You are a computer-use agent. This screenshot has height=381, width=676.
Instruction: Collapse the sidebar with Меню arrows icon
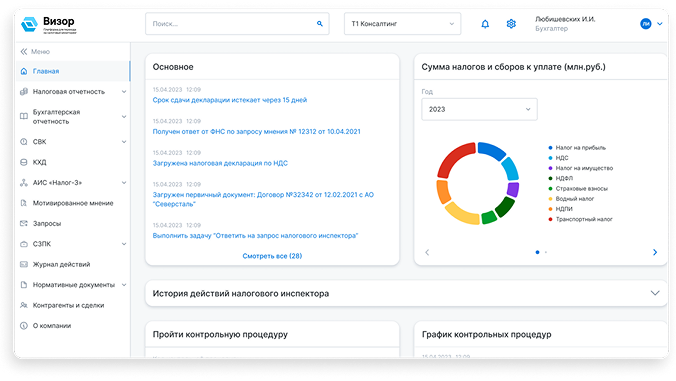24,51
